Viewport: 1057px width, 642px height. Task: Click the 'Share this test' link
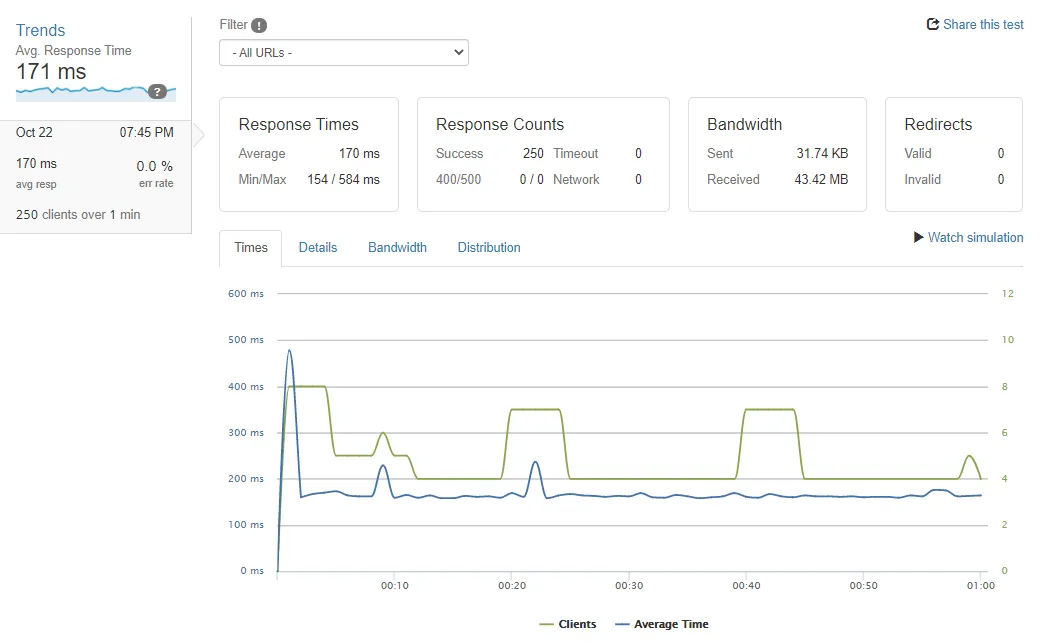click(x=982, y=24)
